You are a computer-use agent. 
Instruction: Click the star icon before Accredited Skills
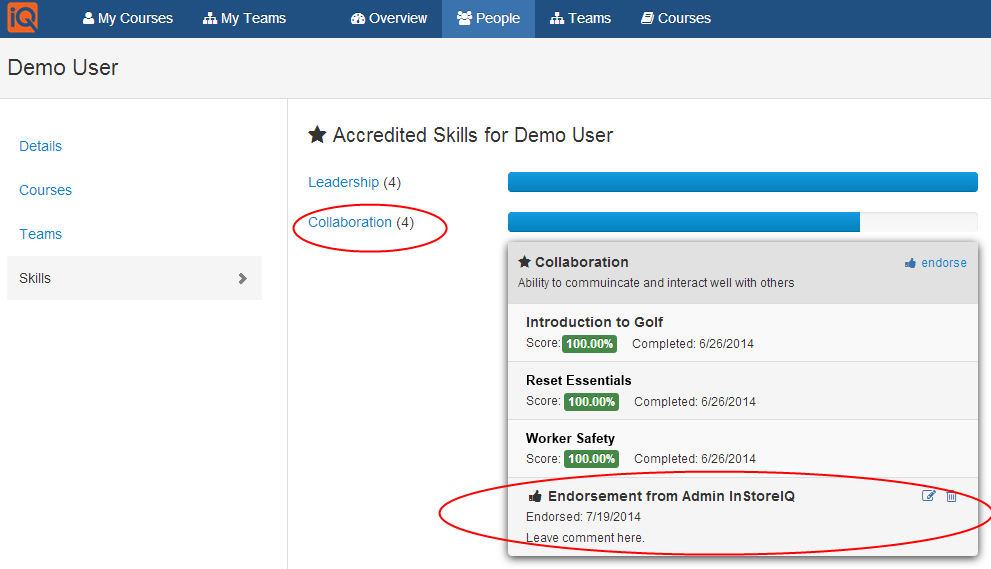tap(317, 134)
